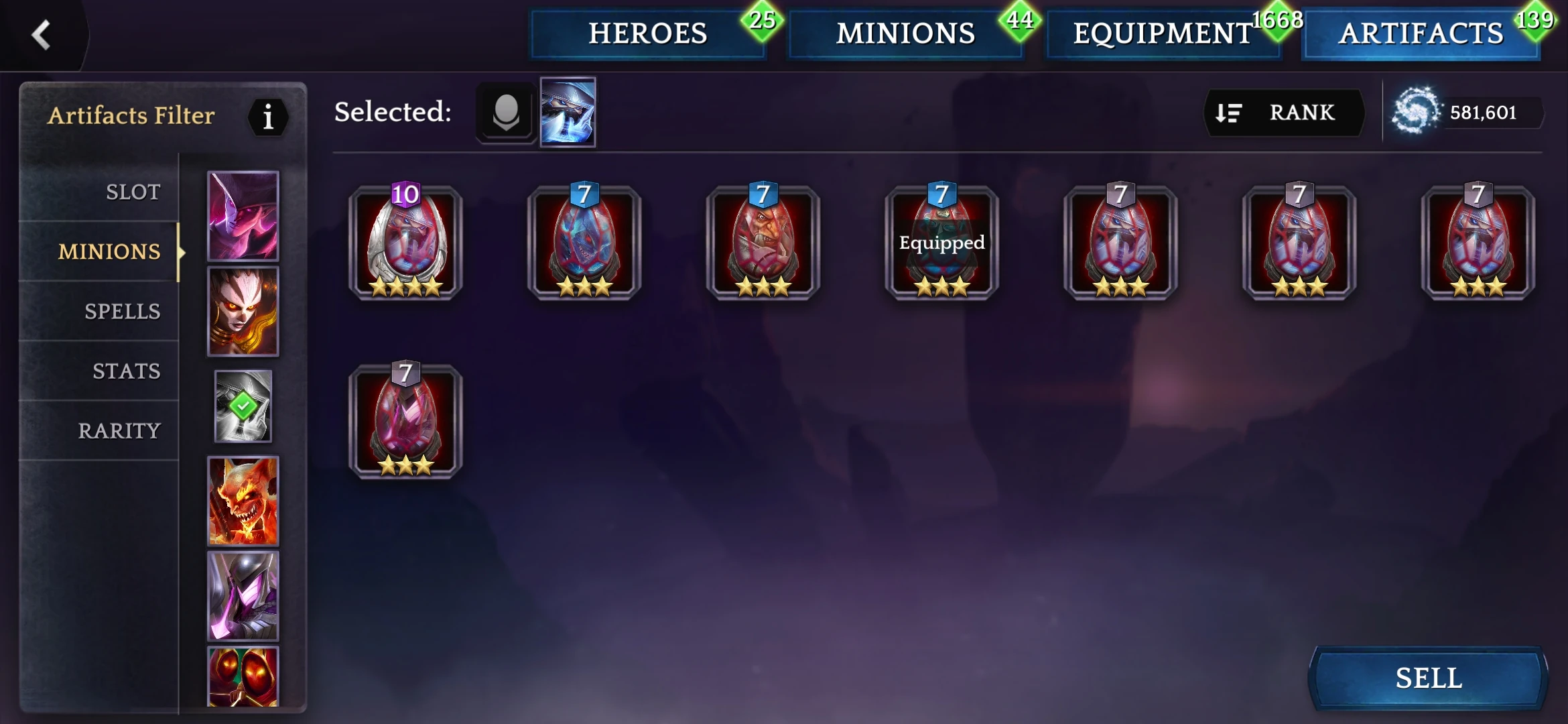Image resolution: width=1568 pixels, height=724 pixels.
Task: Select the crystal egg artifact in second row
Action: pyautogui.click(x=405, y=420)
